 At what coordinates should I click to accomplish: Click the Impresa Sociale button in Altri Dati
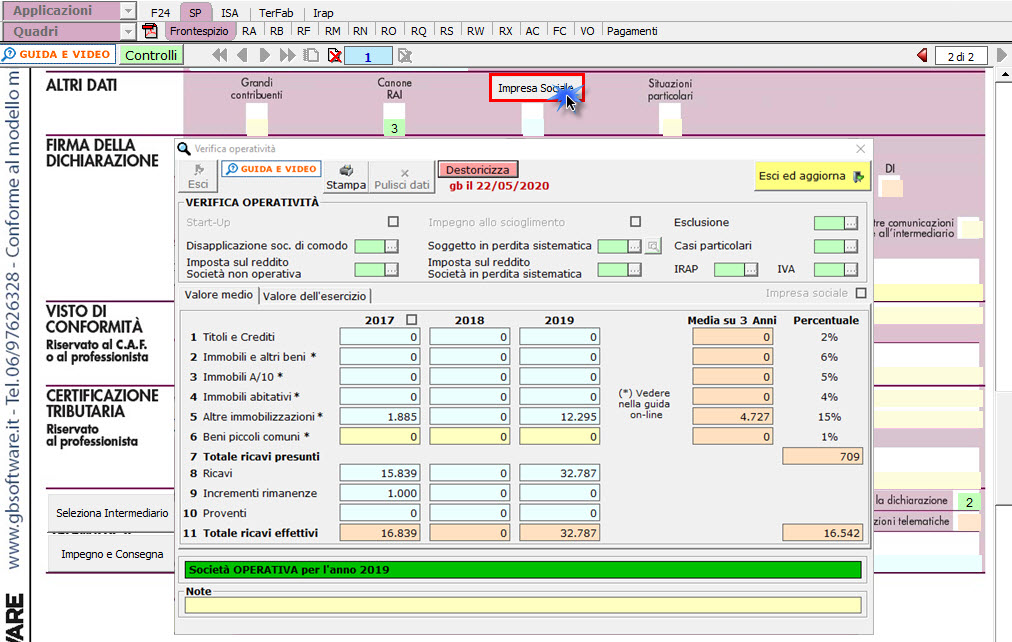coord(536,88)
